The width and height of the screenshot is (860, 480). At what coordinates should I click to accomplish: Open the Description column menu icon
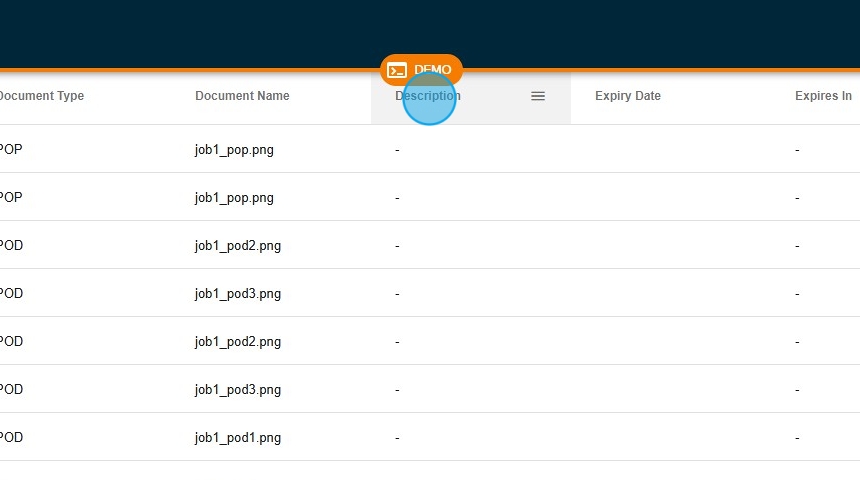(x=538, y=96)
